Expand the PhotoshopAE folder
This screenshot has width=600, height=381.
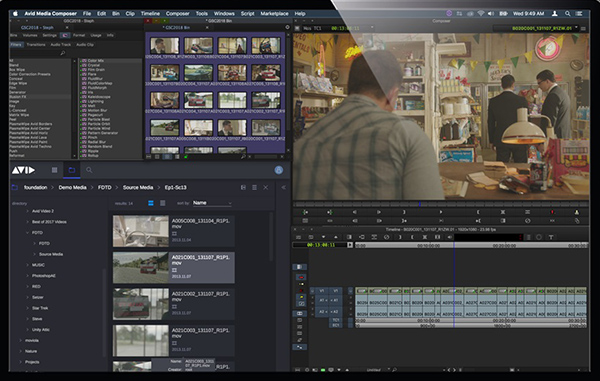point(28,276)
